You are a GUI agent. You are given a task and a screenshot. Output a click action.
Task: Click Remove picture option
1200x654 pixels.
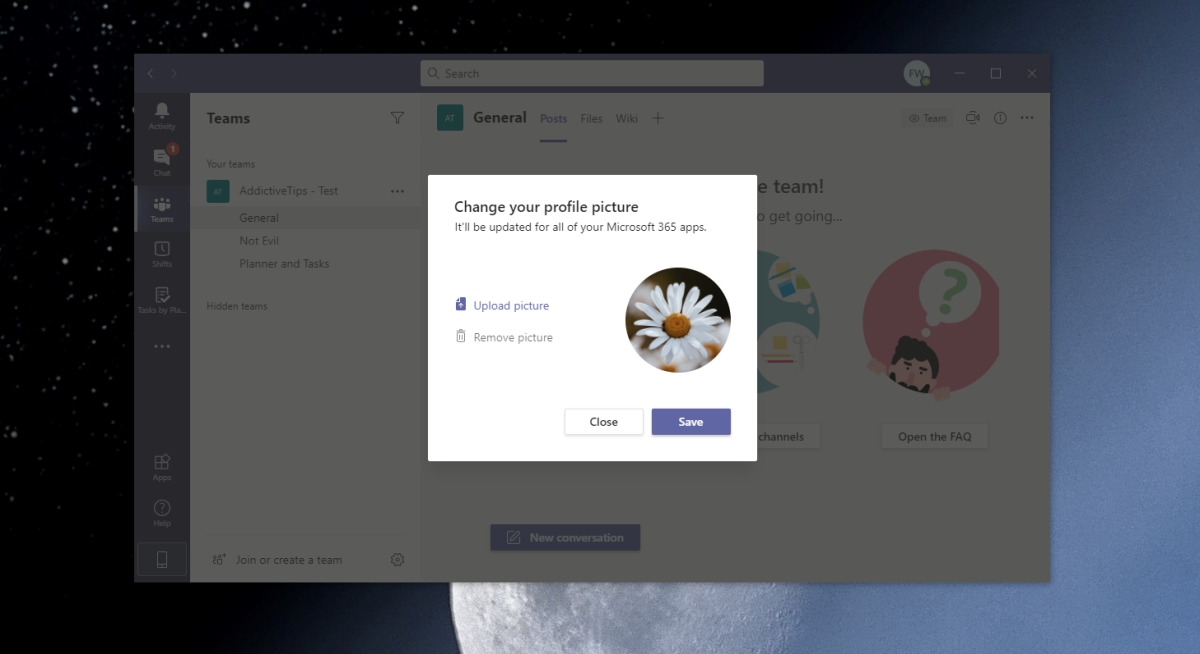coord(504,337)
